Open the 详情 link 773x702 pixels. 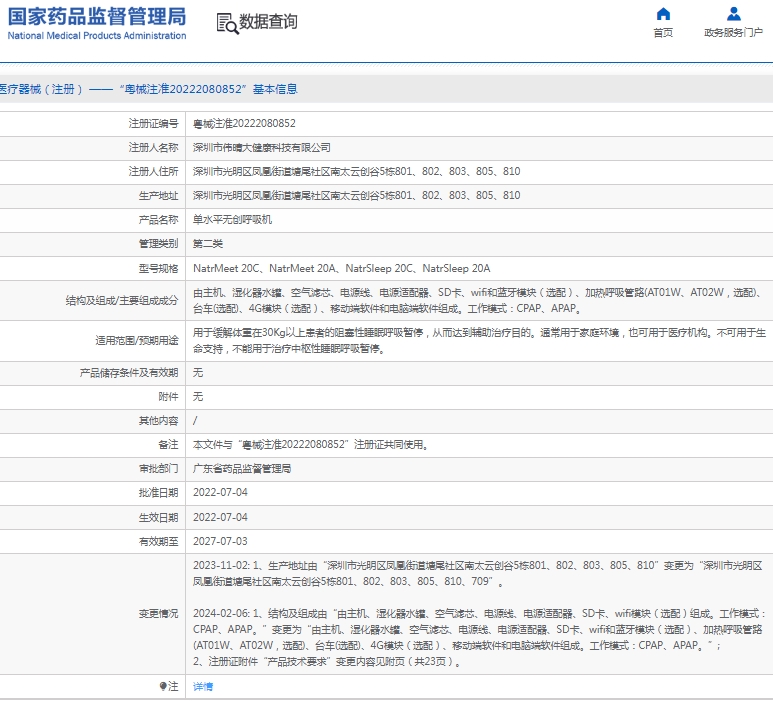point(203,686)
